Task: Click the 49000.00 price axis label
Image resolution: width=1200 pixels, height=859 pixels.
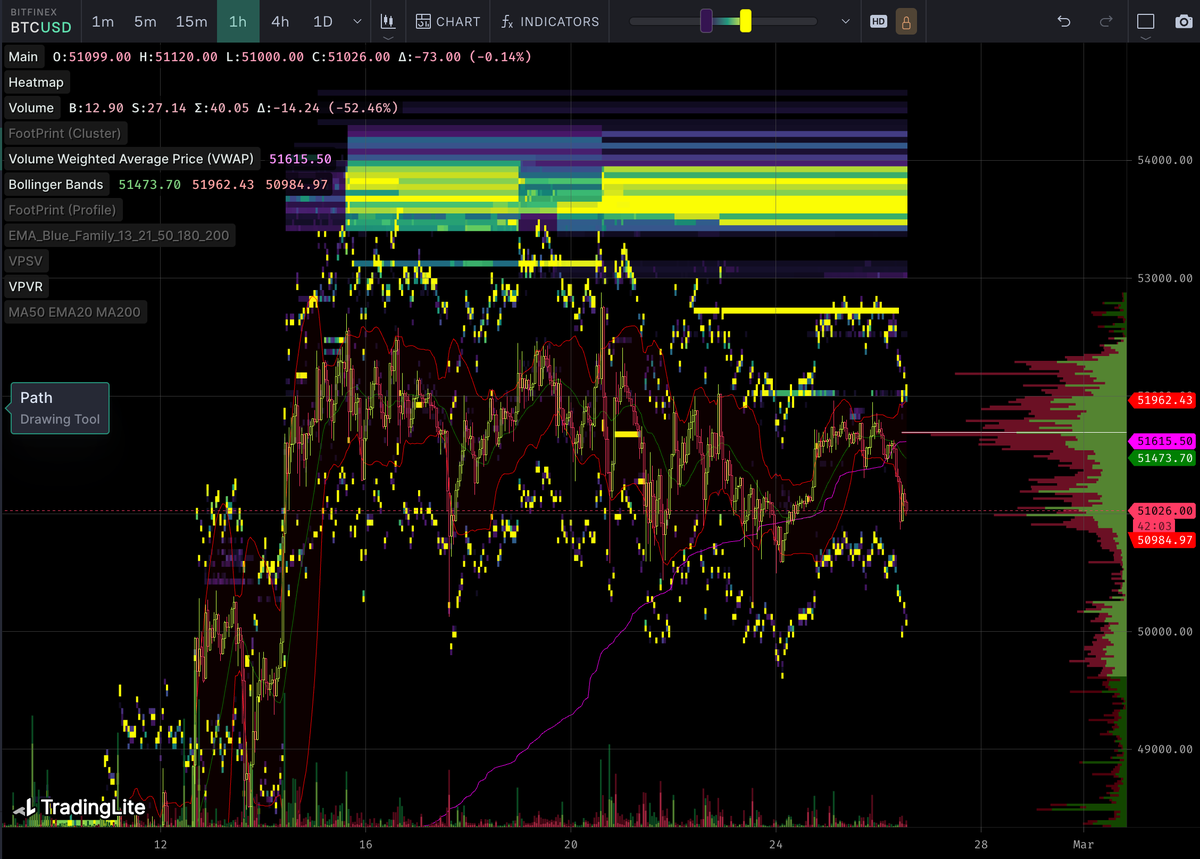Action: [x=1165, y=749]
